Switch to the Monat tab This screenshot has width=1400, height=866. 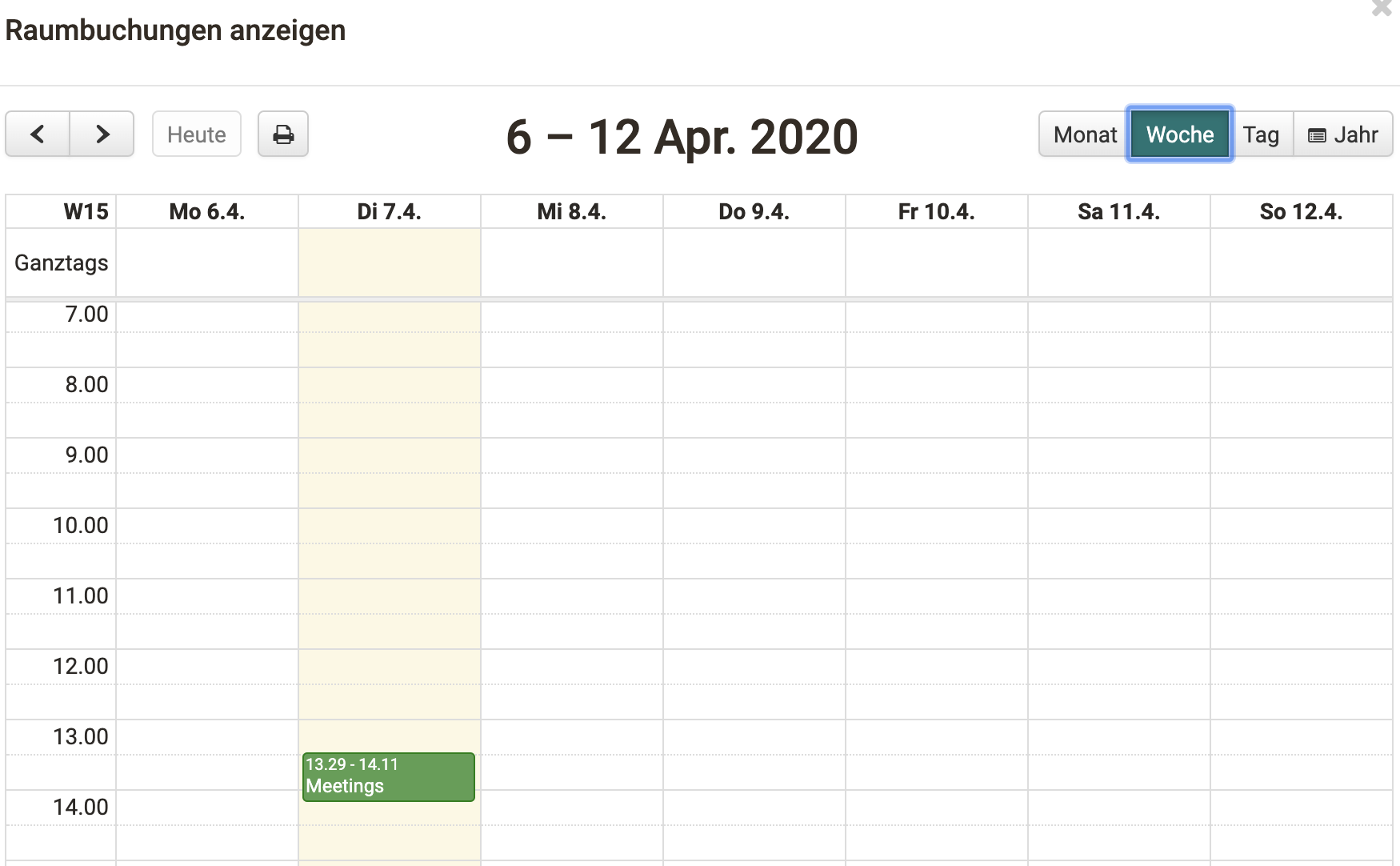1085,134
